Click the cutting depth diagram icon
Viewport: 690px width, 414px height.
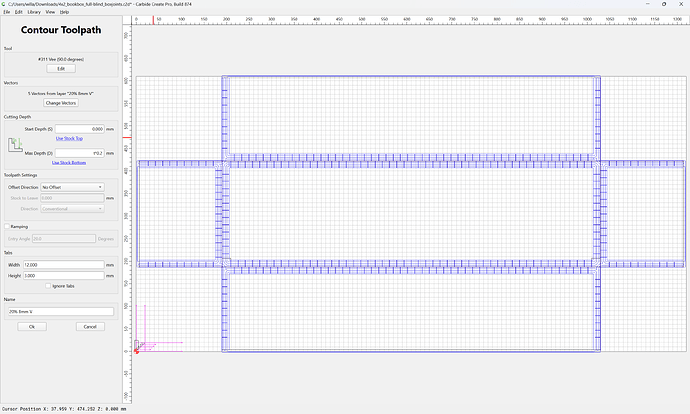pos(15,145)
